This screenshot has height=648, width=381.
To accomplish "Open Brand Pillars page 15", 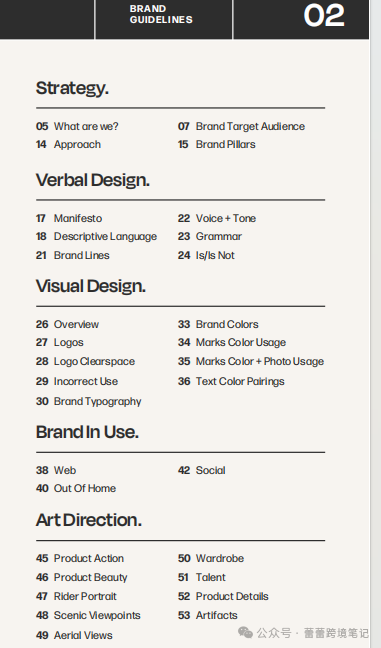I will [x=217, y=144].
